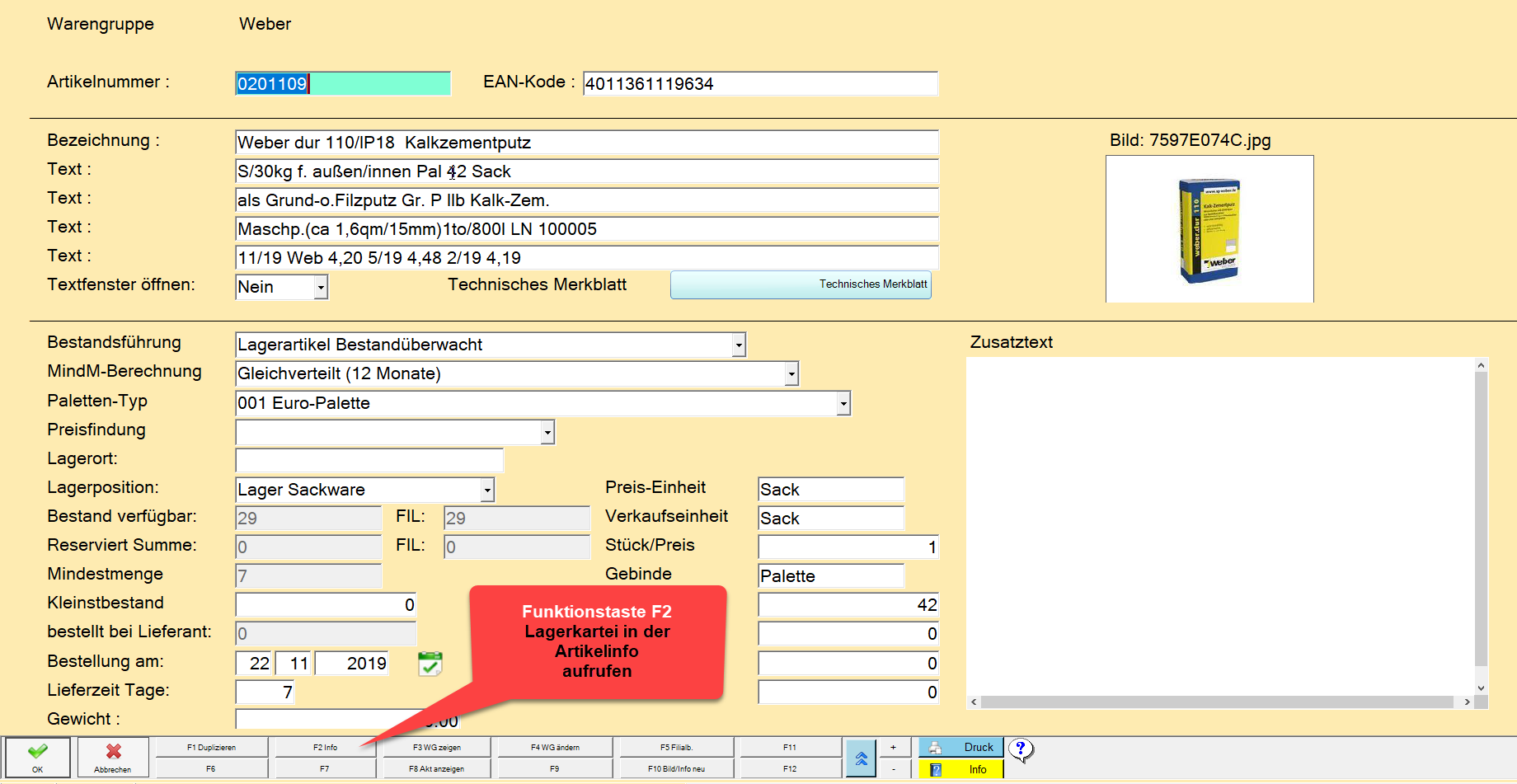Open the Bestandsführung dropdown
The image size is (1517, 784).
coord(739,345)
